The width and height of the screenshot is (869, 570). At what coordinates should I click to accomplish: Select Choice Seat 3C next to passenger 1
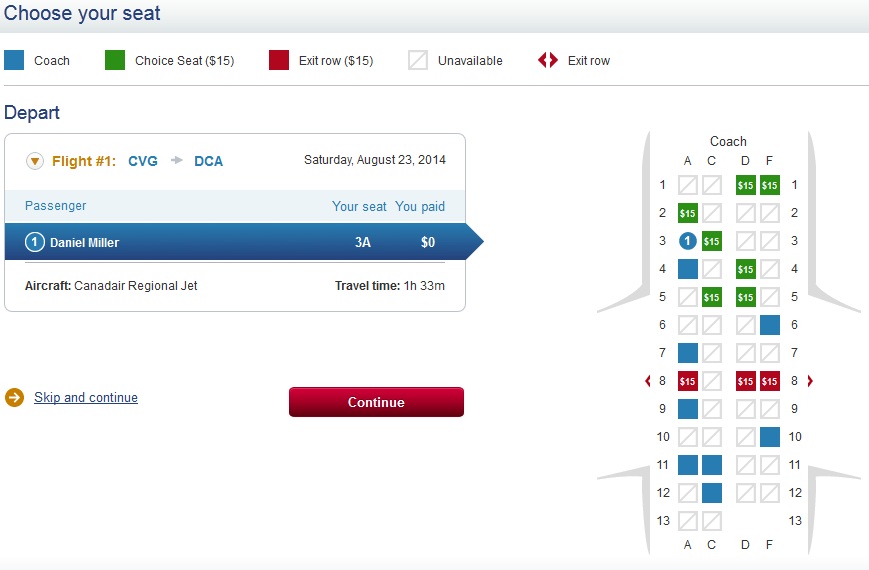click(711, 241)
